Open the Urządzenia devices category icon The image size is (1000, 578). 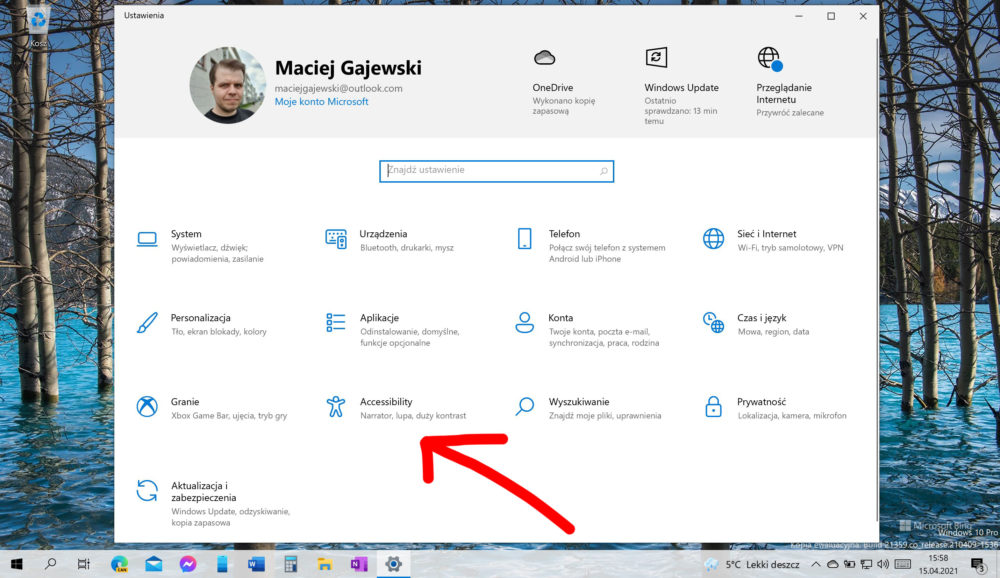[336, 239]
